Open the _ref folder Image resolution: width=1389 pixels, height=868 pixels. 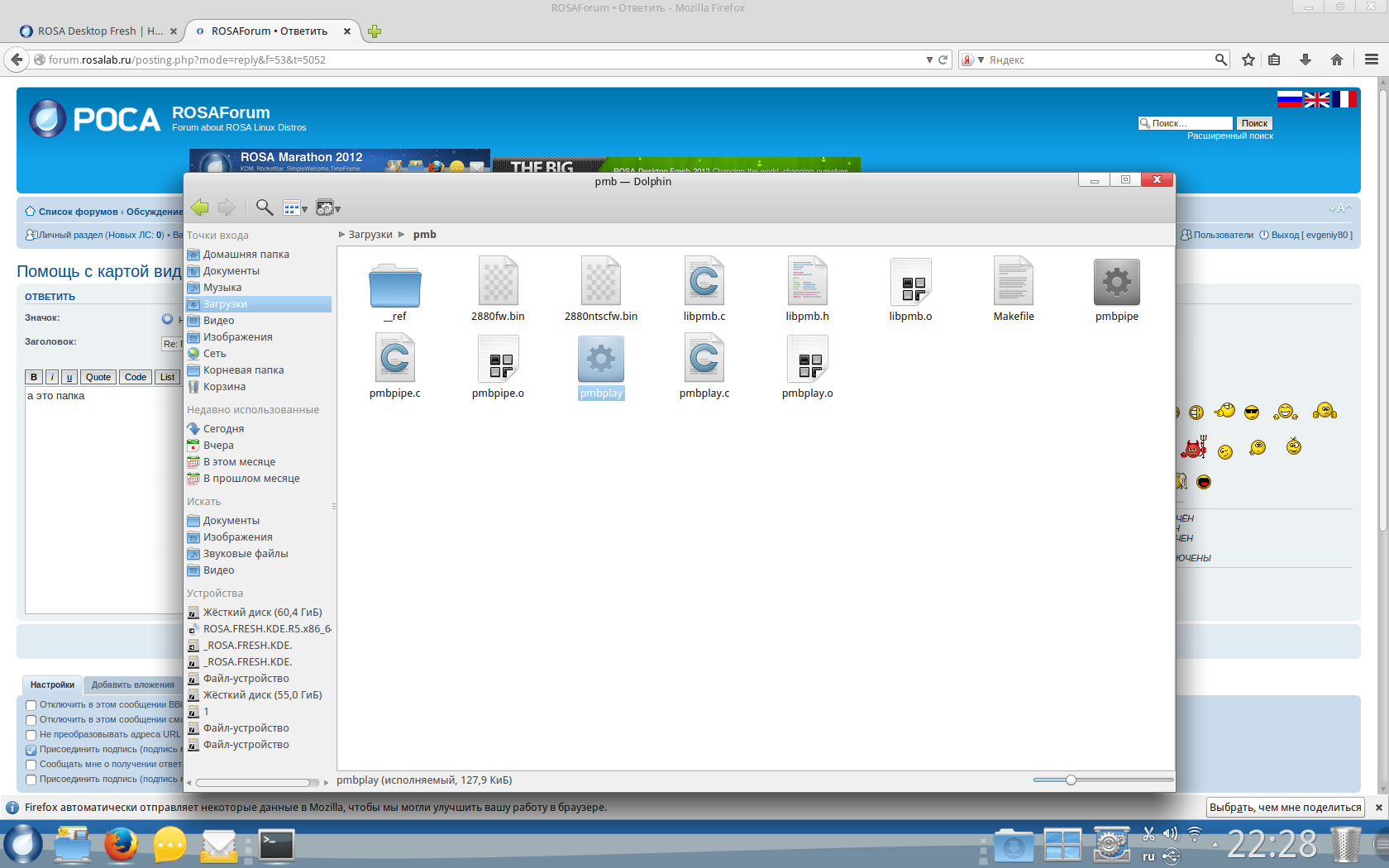(x=394, y=292)
